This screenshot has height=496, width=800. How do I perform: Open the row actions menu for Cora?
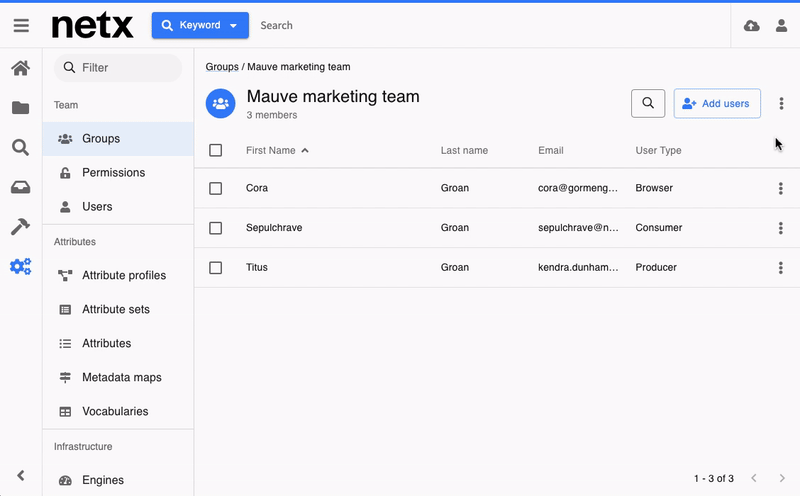click(781, 188)
